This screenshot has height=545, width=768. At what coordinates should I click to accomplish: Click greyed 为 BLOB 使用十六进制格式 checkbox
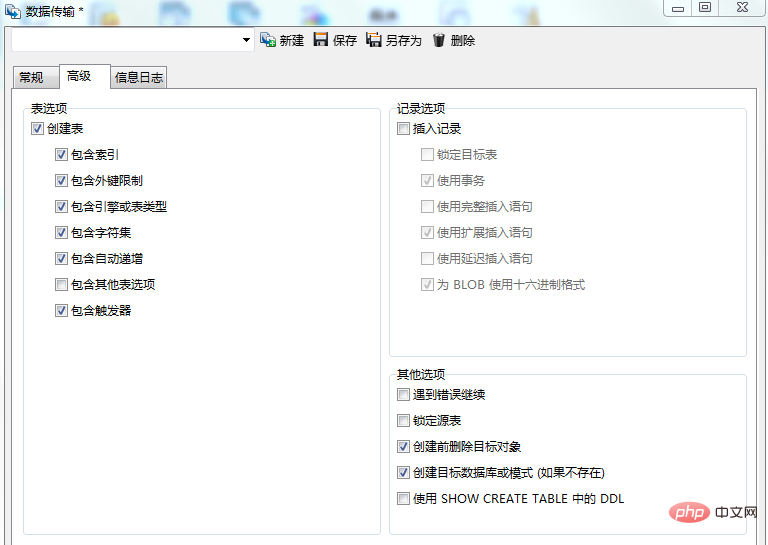[x=427, y=284]
